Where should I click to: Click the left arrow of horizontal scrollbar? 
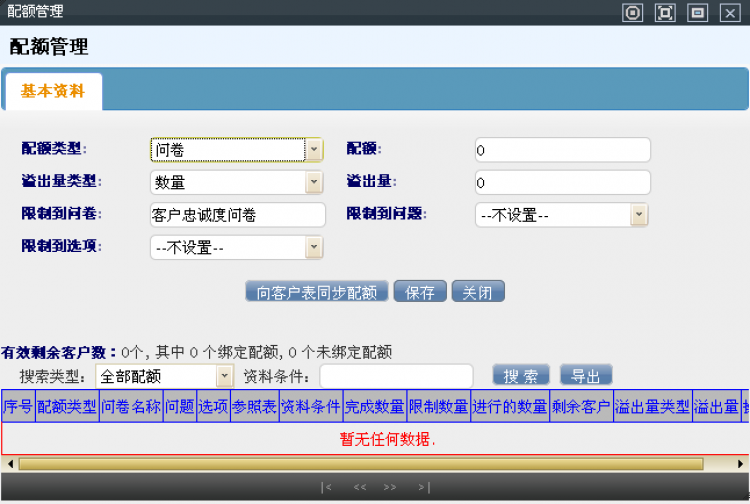(x=11, y=464)
